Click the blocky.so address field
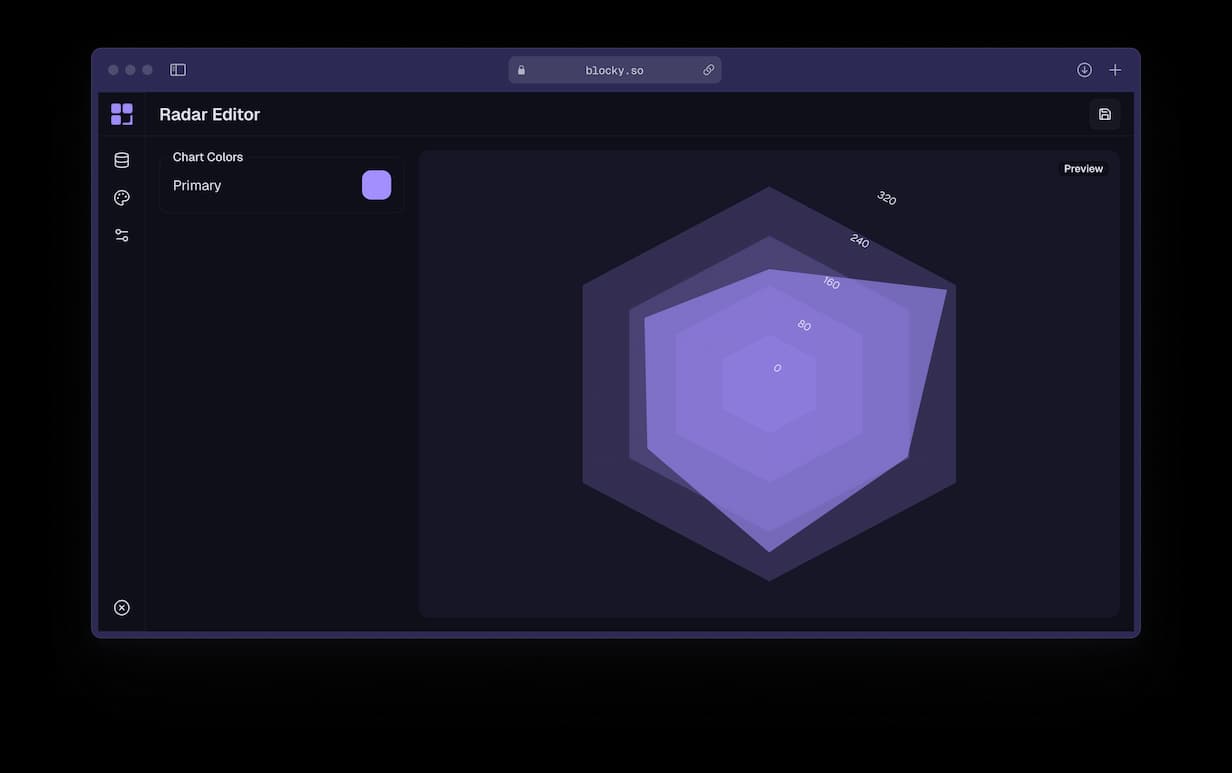 [615, 70]
